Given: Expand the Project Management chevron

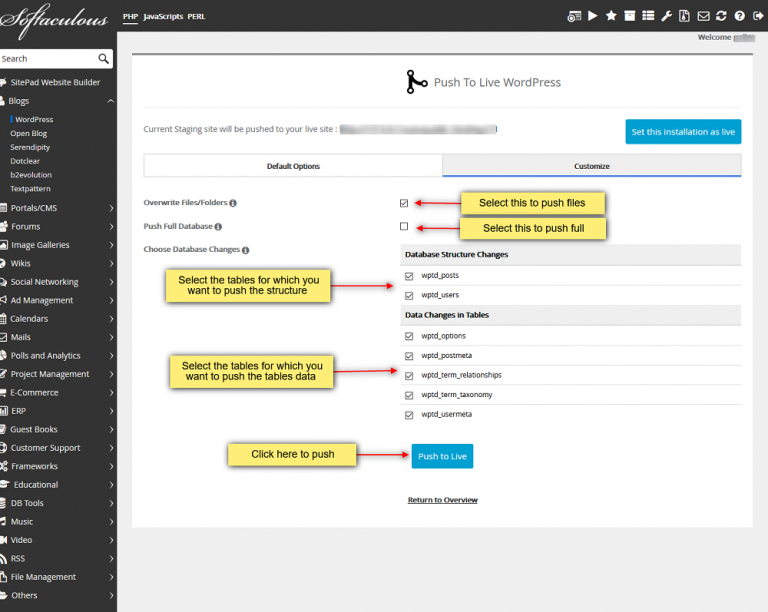Looking at the screenshot, I should tap(111, 374).
